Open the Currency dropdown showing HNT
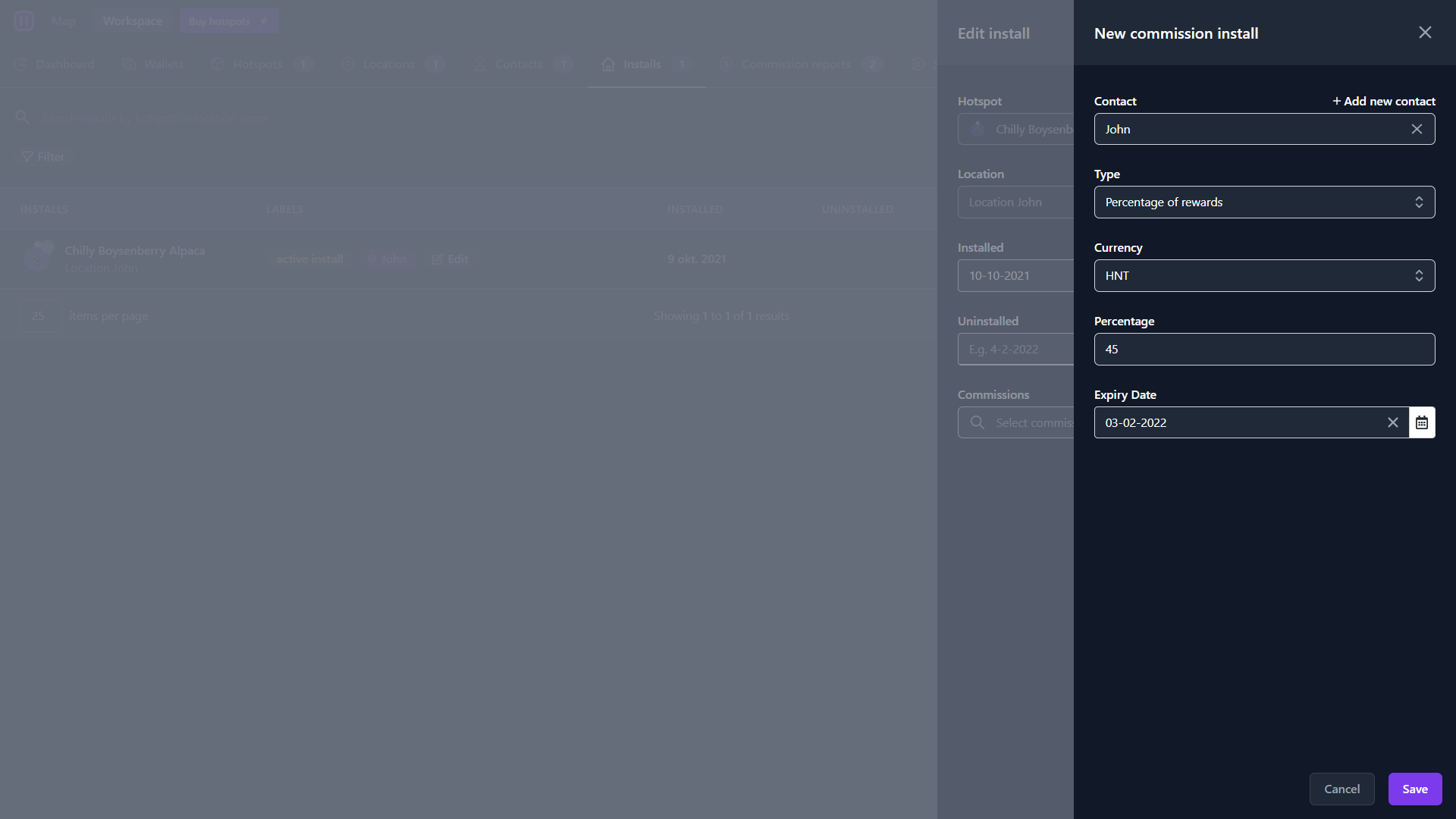 click(x=1264, y=275)
